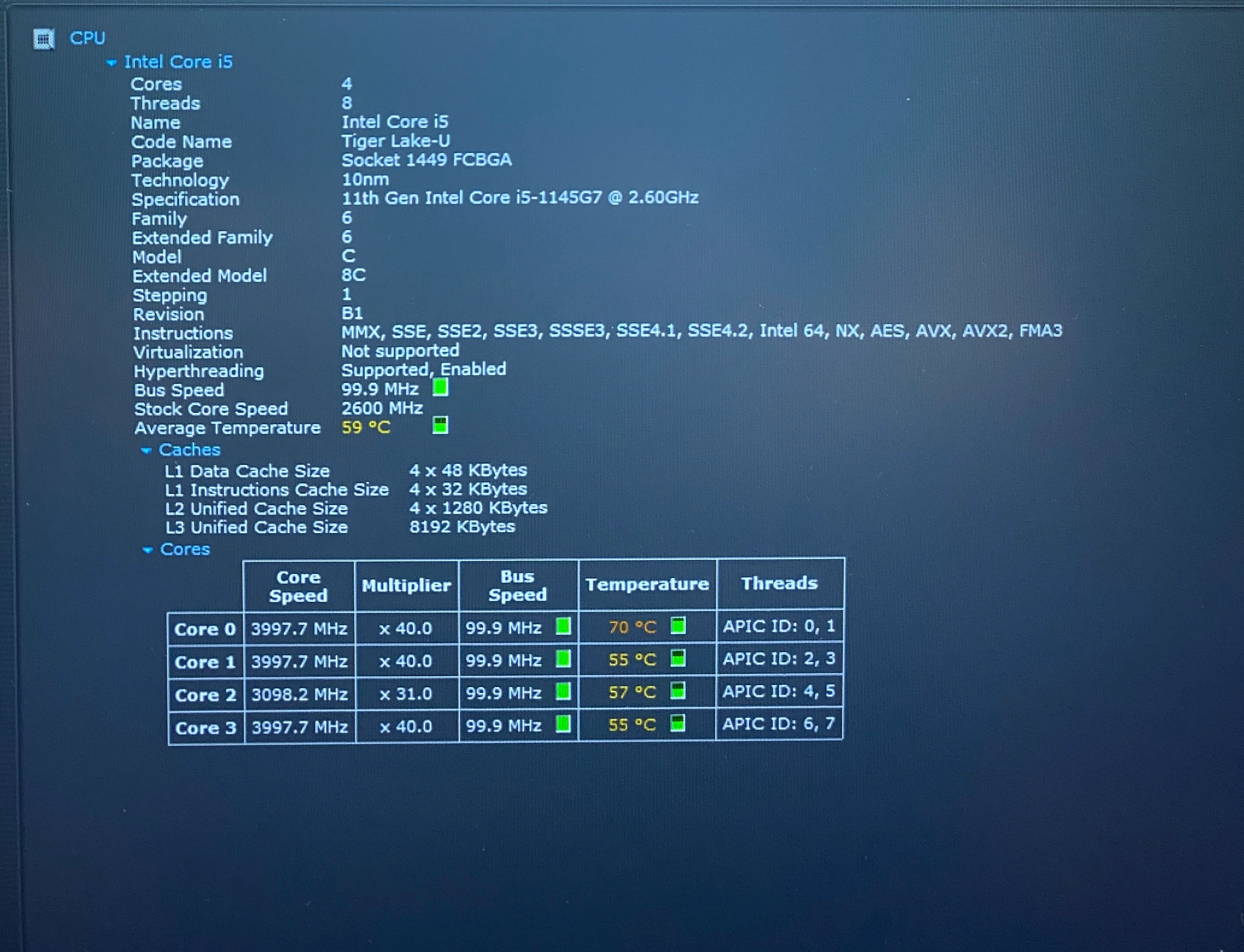The height and width of the screenshot is (952, 1244).
Task: Click the Technology value 10nm
Action: [366, 179]
